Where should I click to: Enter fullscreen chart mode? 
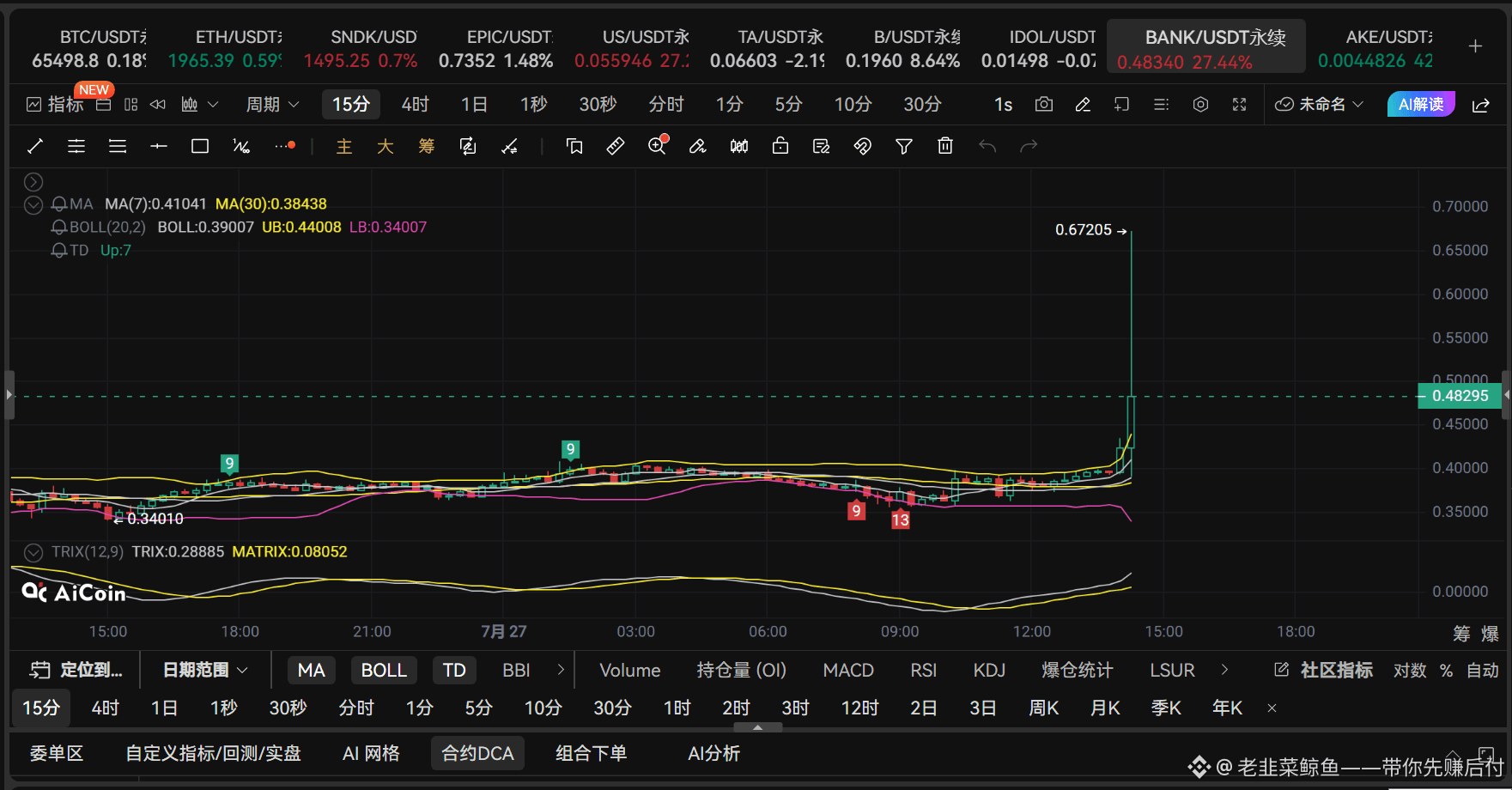(1239, 105)
